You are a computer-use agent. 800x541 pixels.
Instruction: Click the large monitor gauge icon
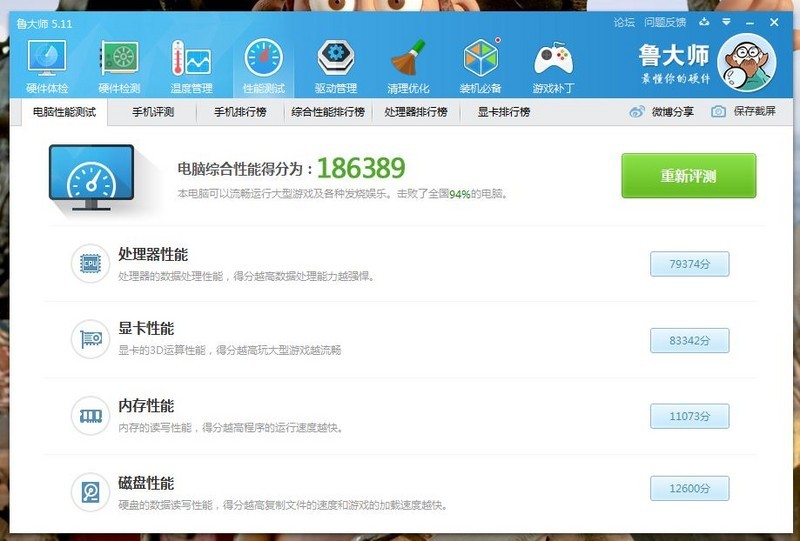91,178
